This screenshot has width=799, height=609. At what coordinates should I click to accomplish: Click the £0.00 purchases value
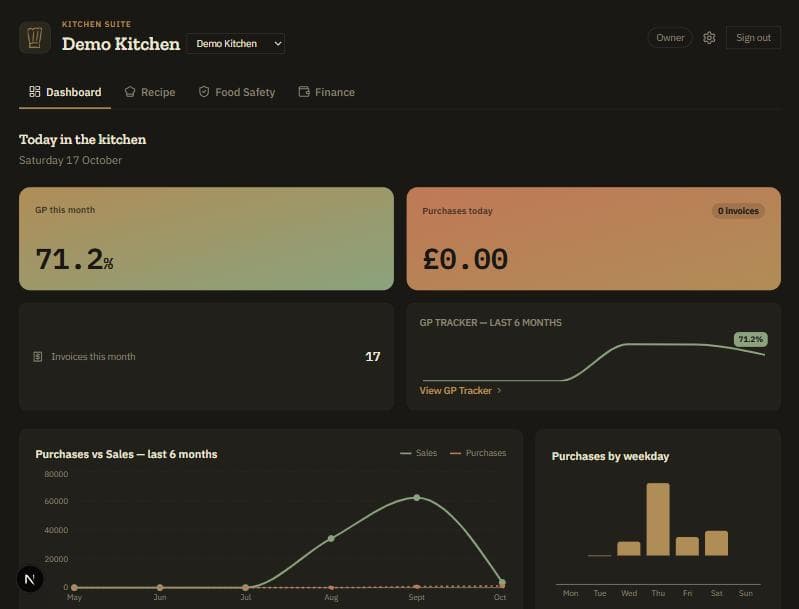[x=465, y=259]
